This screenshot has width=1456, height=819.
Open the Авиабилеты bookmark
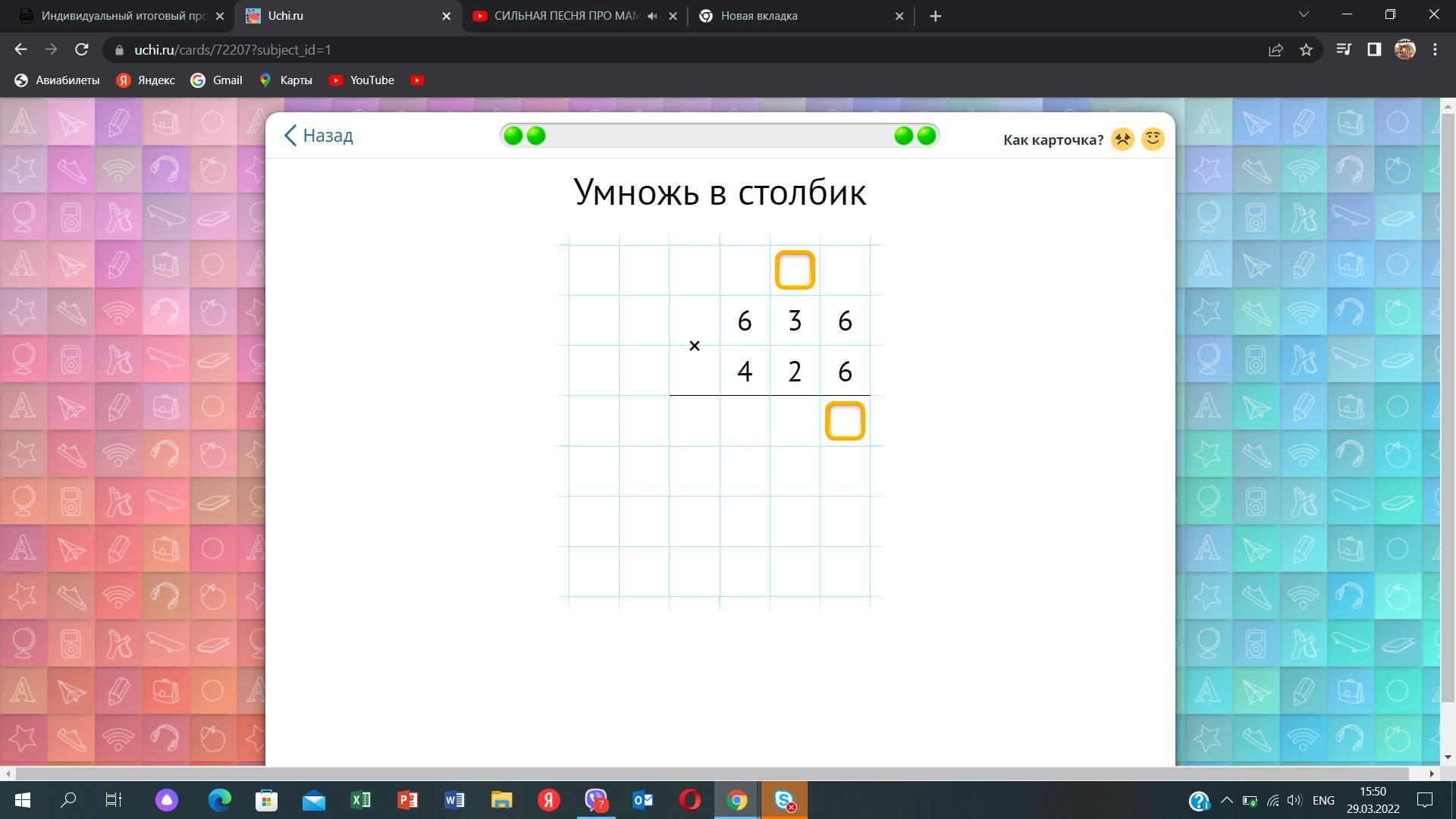(58, 80)
